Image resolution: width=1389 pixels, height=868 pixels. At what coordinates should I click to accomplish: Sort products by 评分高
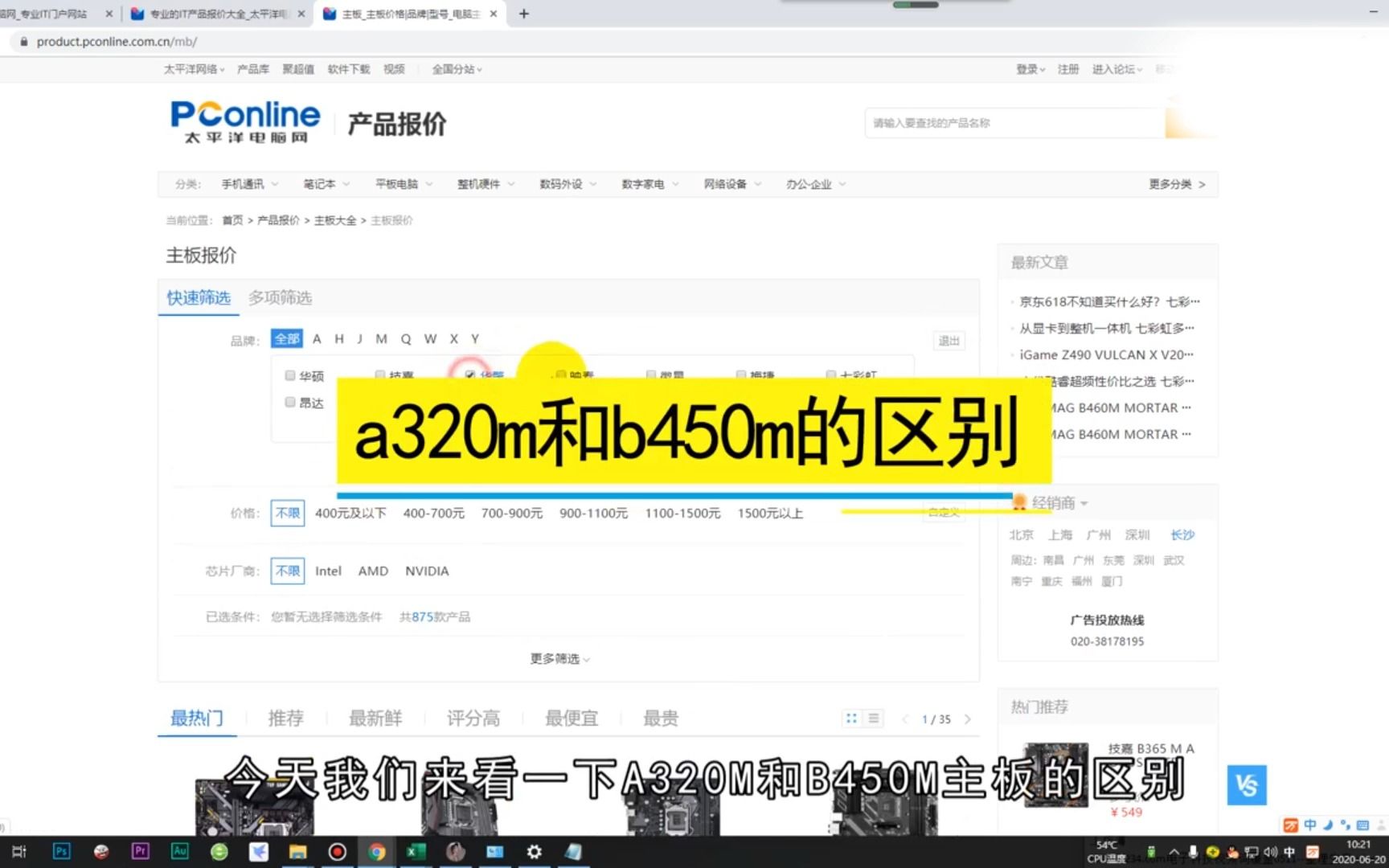point(473,718)
